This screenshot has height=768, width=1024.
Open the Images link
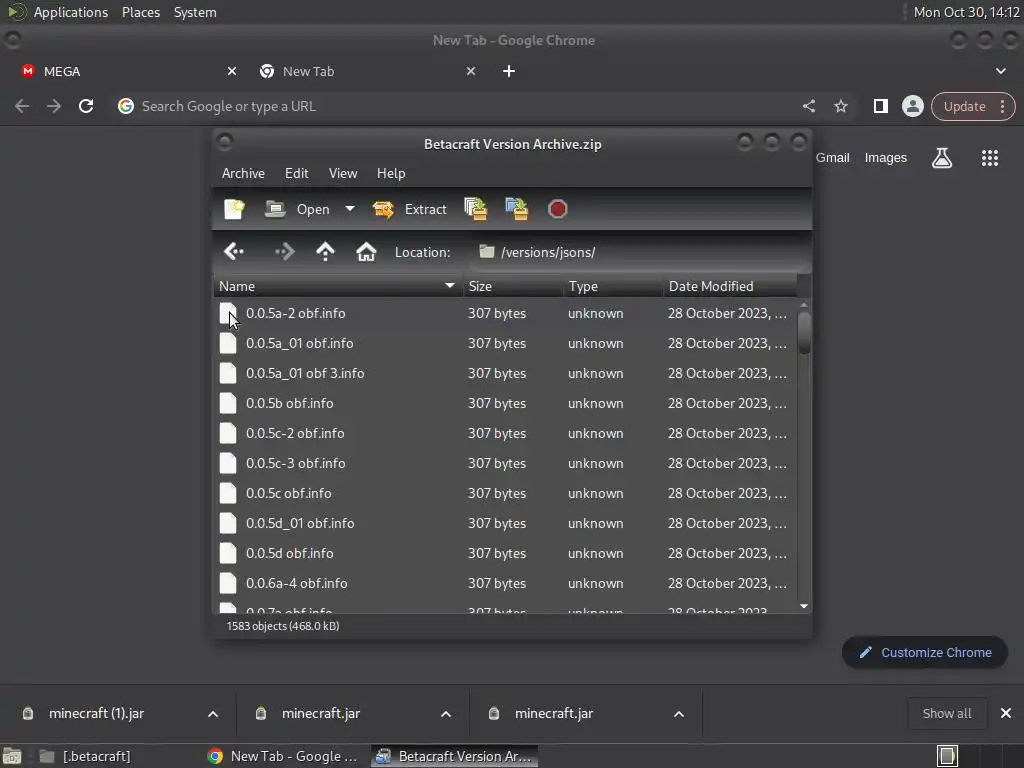click(x=886, y=157)
